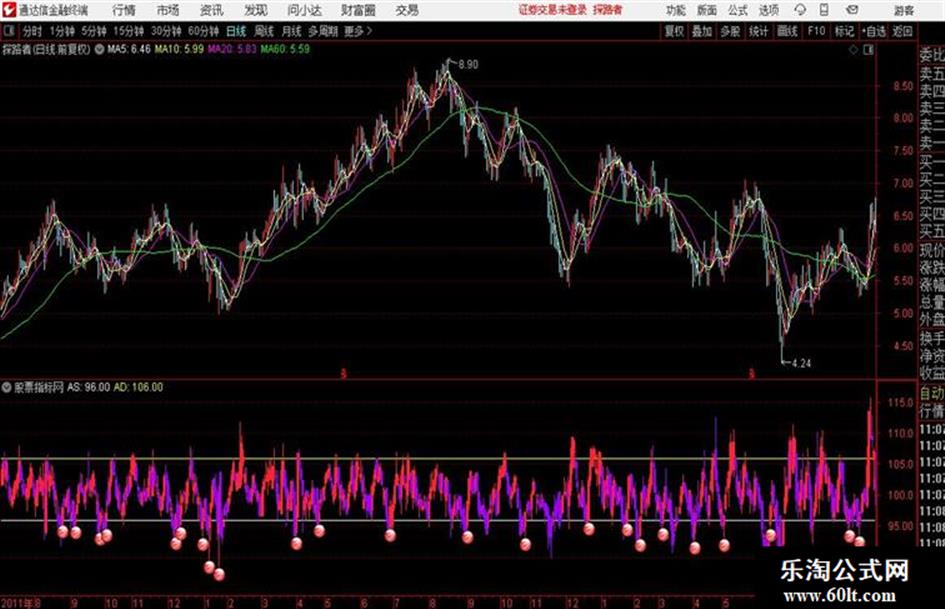Image resolution: width=945 pixels, height=609 pixels.
Task: Switch to 30分钟 period
Action: (166, 31)
